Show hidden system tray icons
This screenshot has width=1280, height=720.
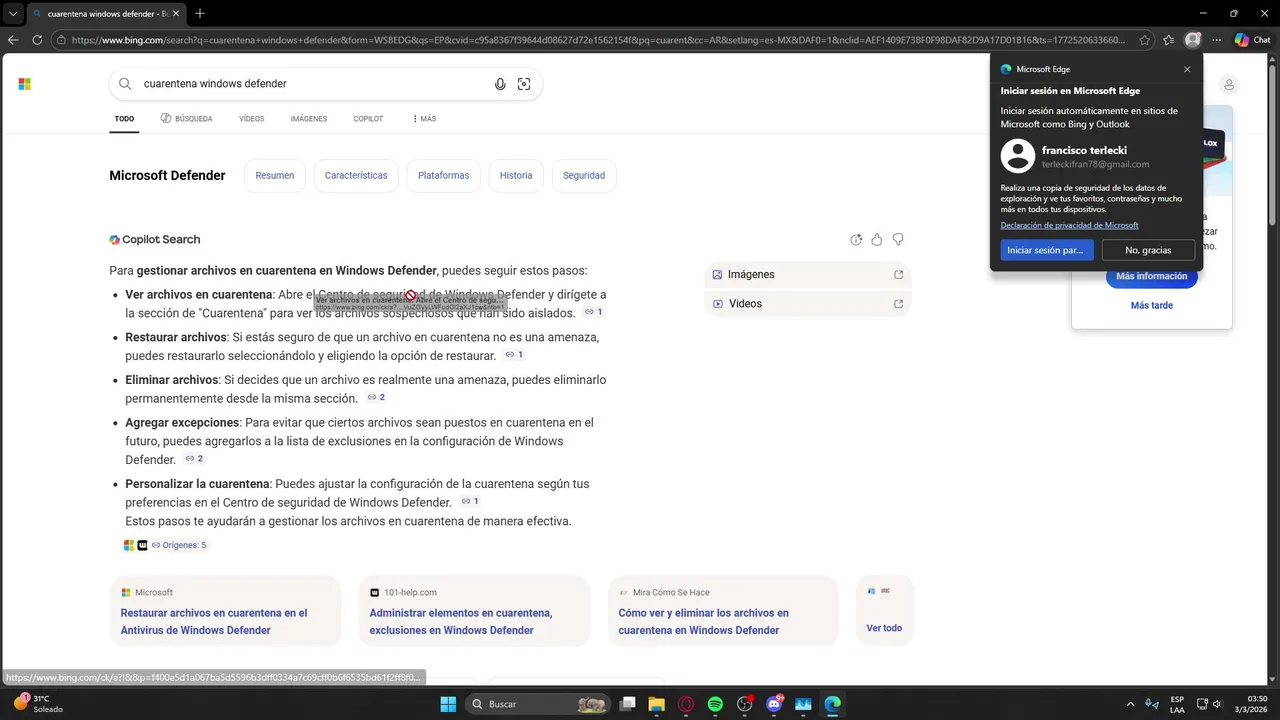(x=1130, y=704)
